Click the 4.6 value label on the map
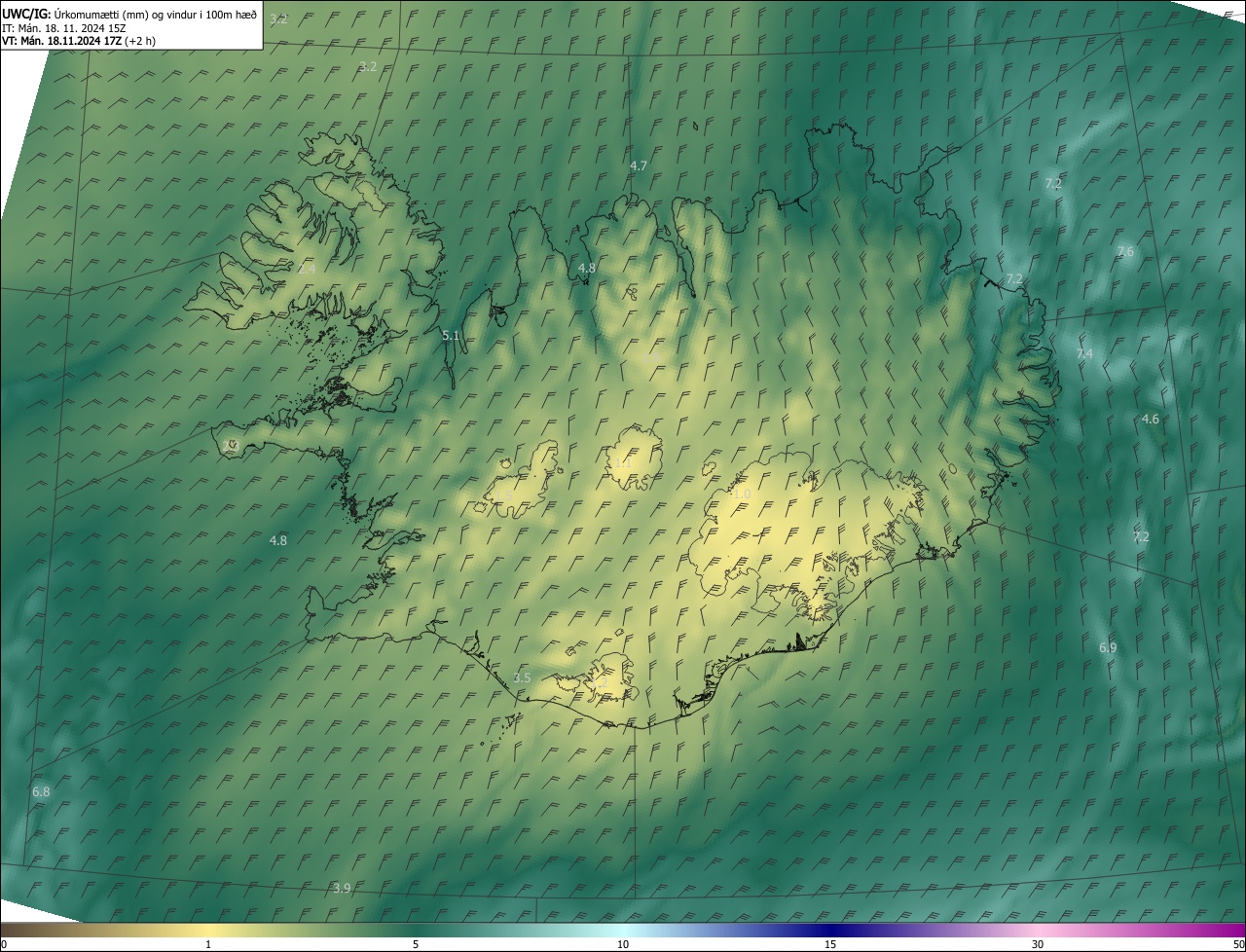Viewport: 1246px width, 952px height. point(1151,420)
